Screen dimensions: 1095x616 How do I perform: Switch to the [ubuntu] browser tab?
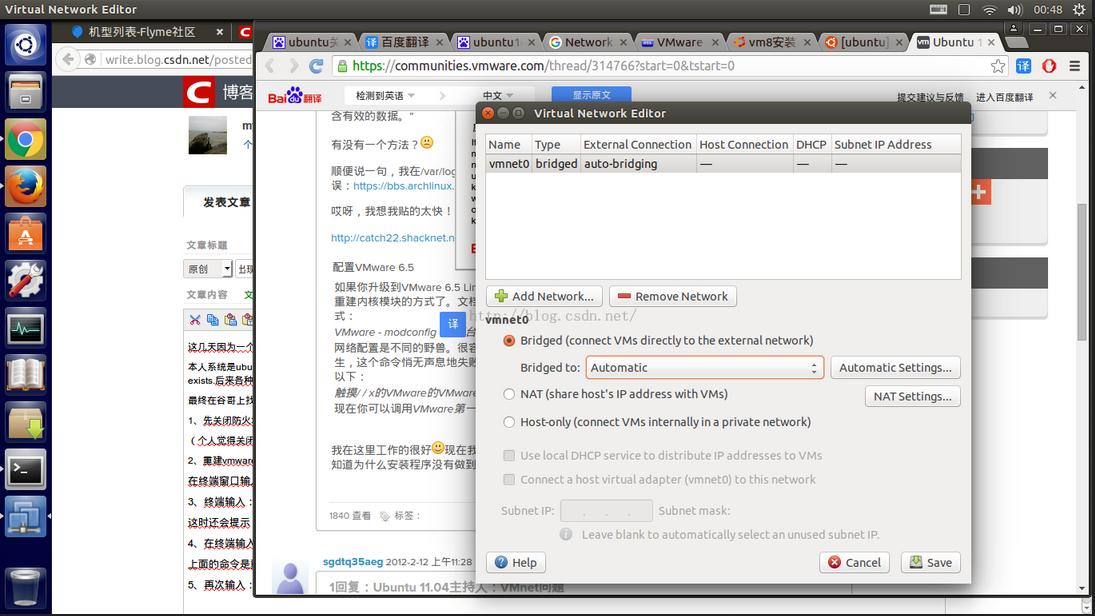click(x=863, y=42)
